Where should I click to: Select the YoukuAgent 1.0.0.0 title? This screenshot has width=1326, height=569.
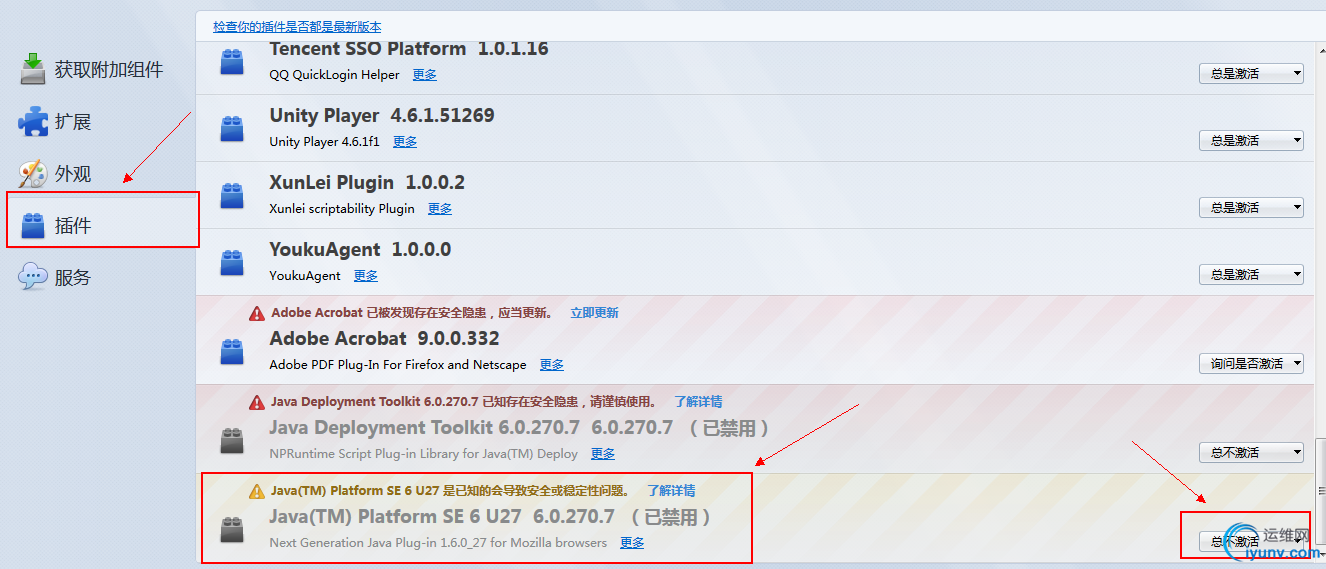[x=360, y=250]
